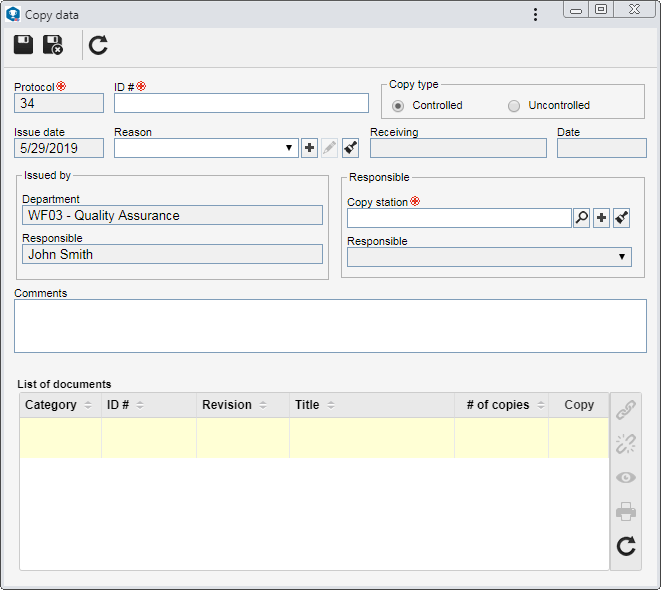The height and width of the screenshot is (590, 661).
Task: Clear the Reason field with brush icon
Action: point(350,148)
